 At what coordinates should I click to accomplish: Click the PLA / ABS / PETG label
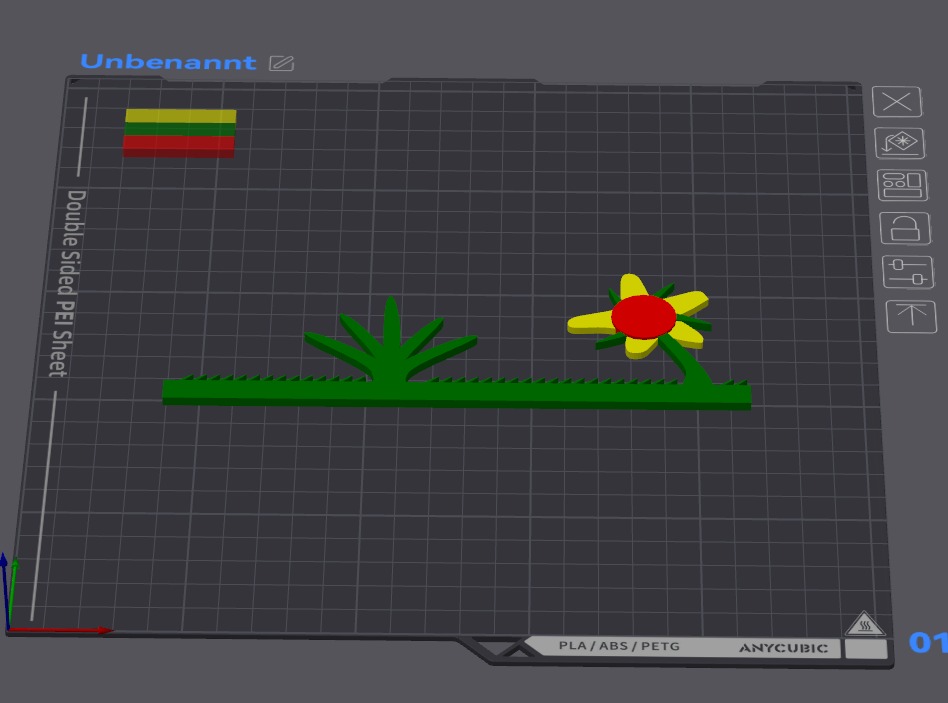click(x=619, y=646)
